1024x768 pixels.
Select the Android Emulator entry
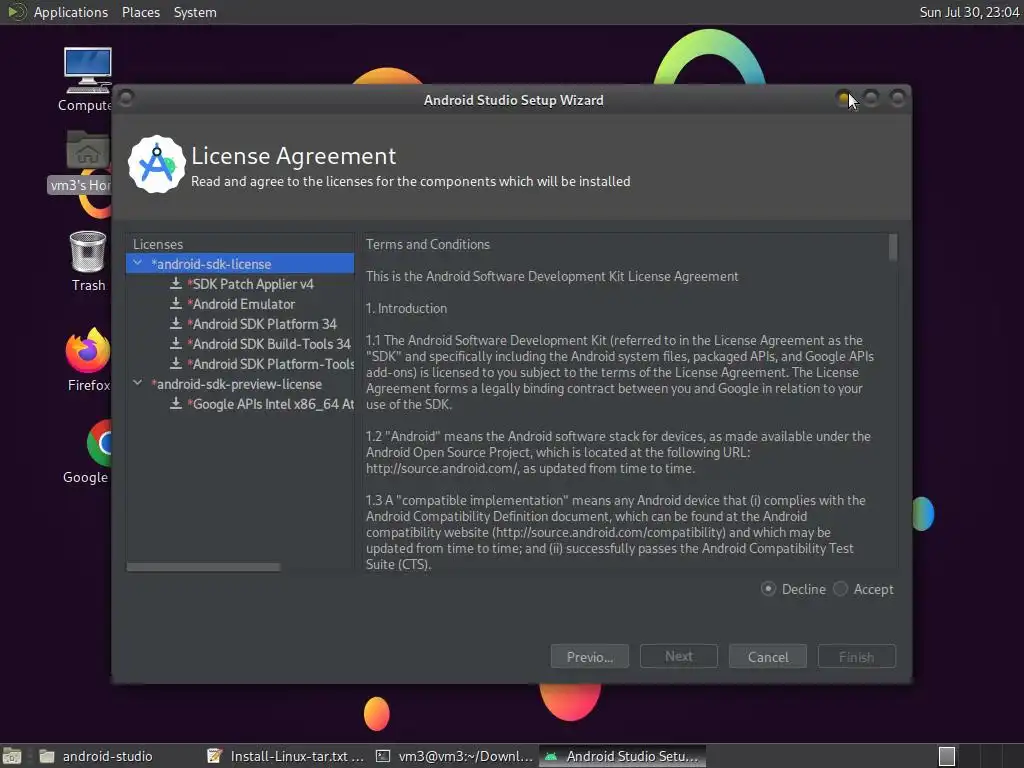[x=241, y=304]
